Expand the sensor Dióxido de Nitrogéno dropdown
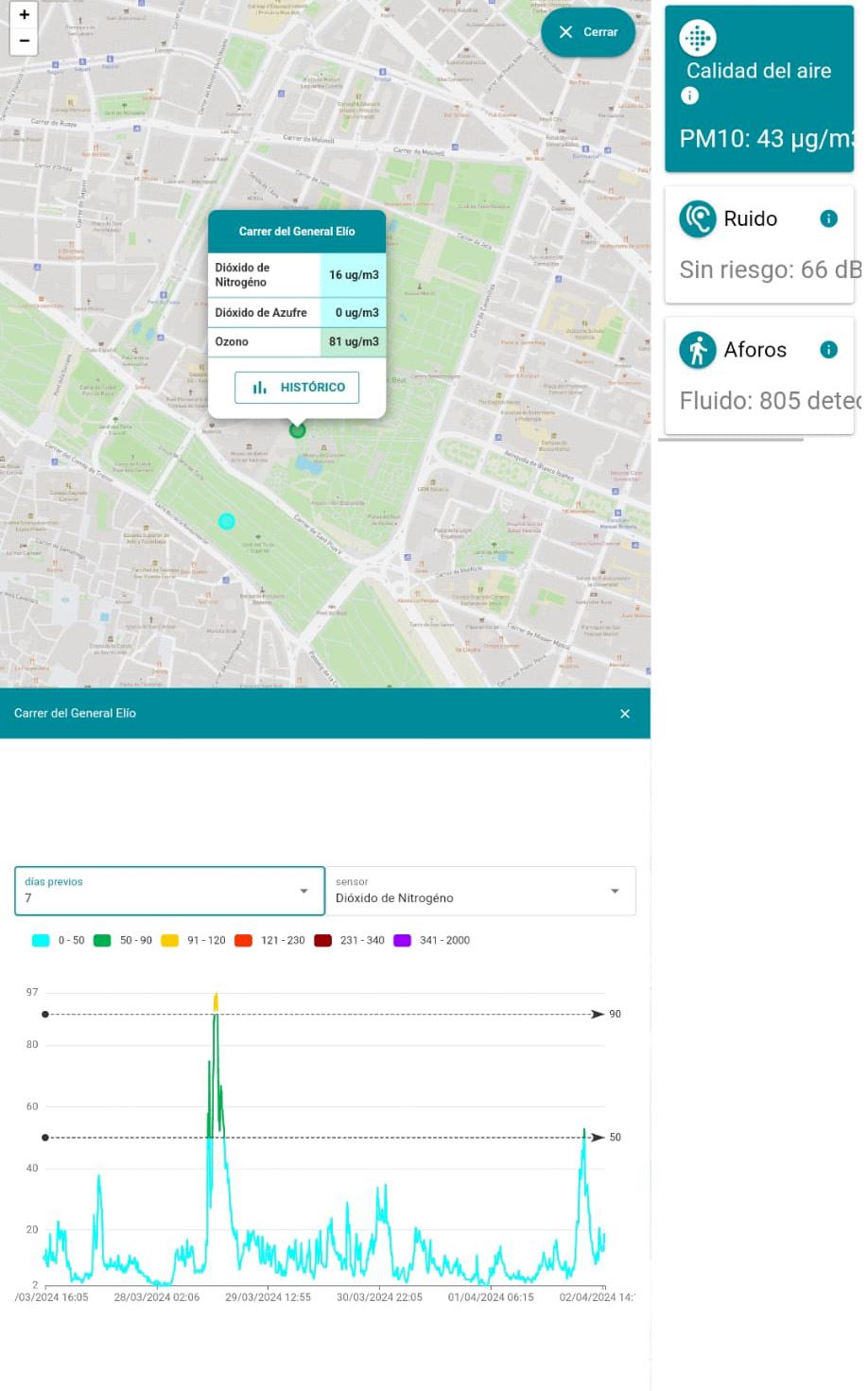The height and width of the screenshot is (1391, 868). point(480,891)
